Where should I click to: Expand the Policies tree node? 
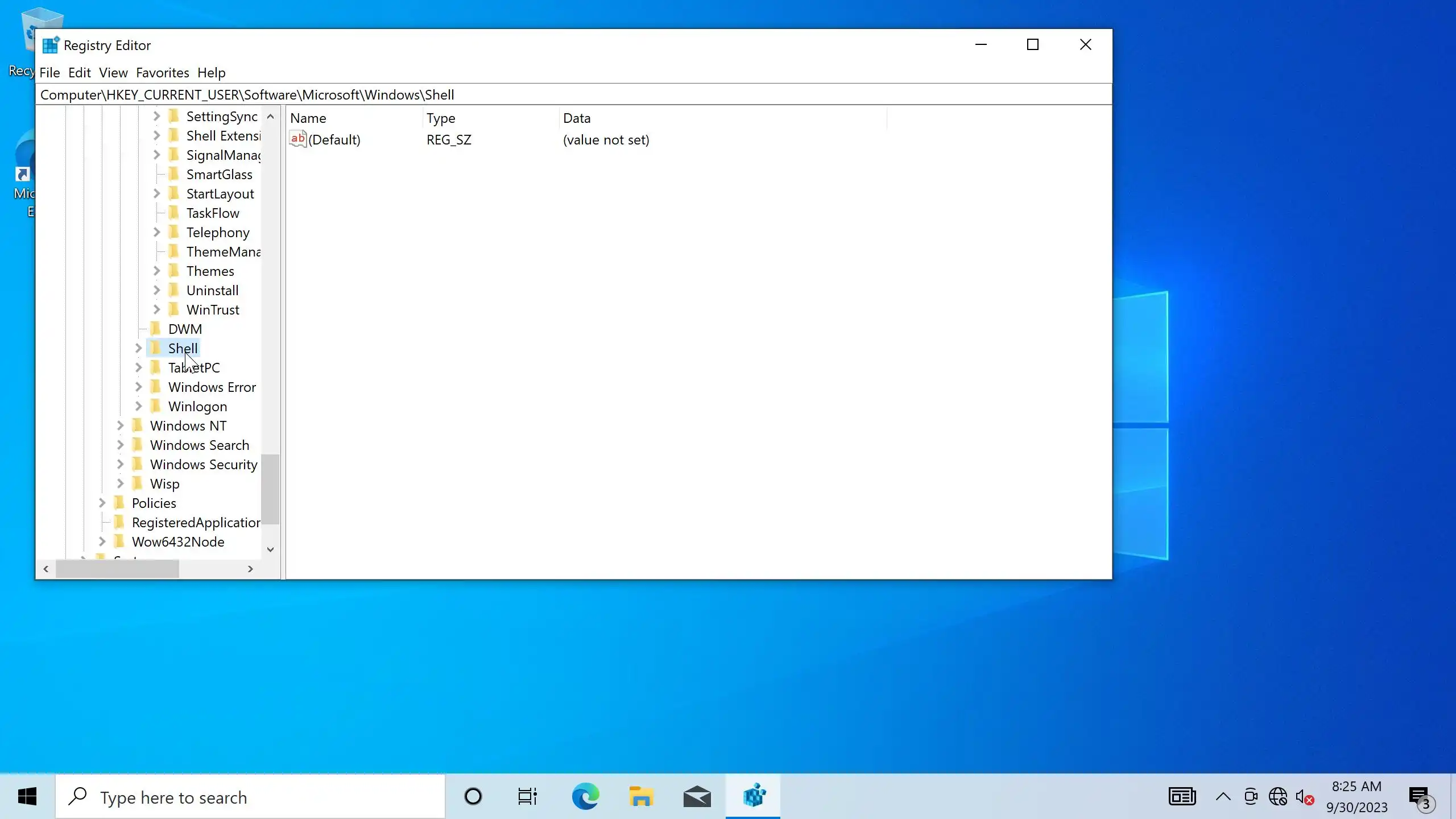[102, 503]
